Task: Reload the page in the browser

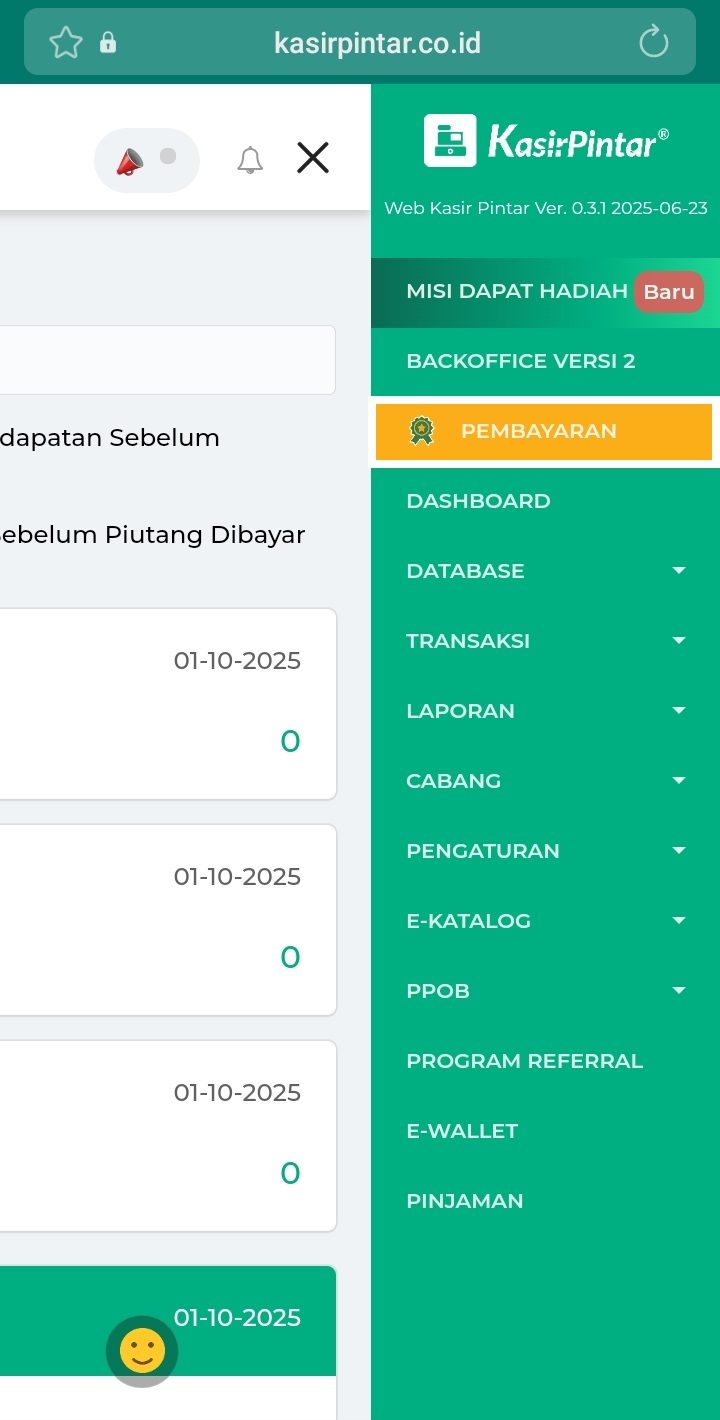Action: pos(653,42)
